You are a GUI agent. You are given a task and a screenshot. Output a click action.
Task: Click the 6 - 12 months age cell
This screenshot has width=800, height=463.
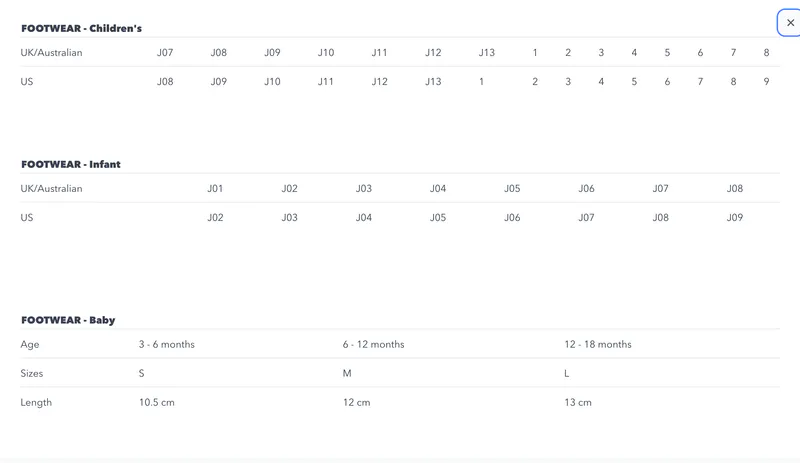point(373,344)
